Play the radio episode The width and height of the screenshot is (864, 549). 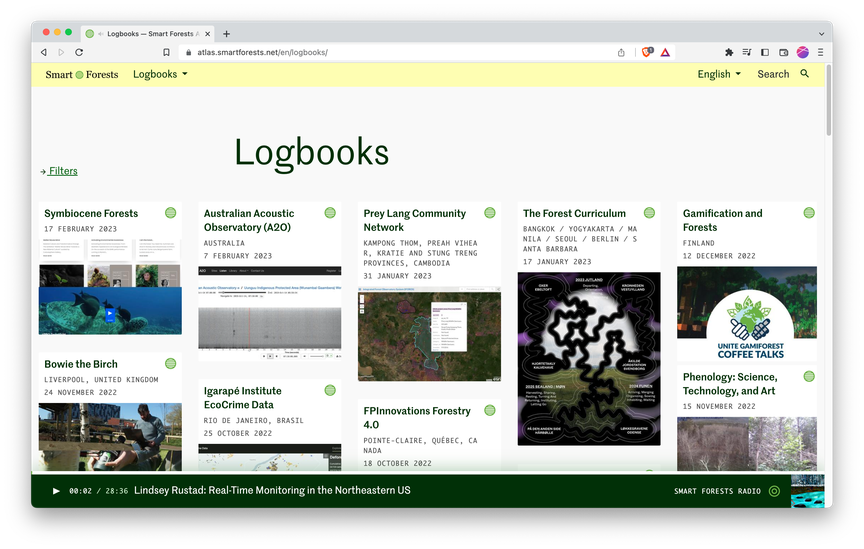pos(56,491)
